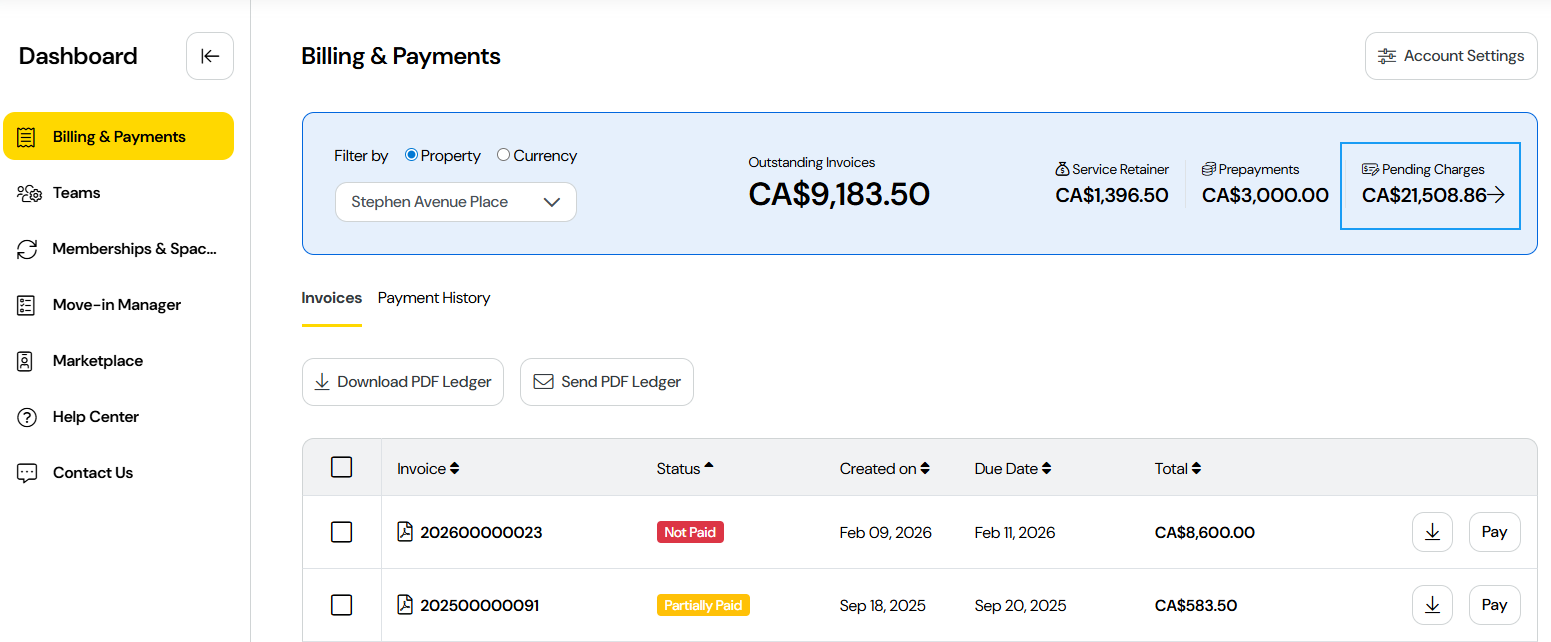Check the box for invoice 202500000091
This screenshot has width=1551, height=642.
[342, 605]
